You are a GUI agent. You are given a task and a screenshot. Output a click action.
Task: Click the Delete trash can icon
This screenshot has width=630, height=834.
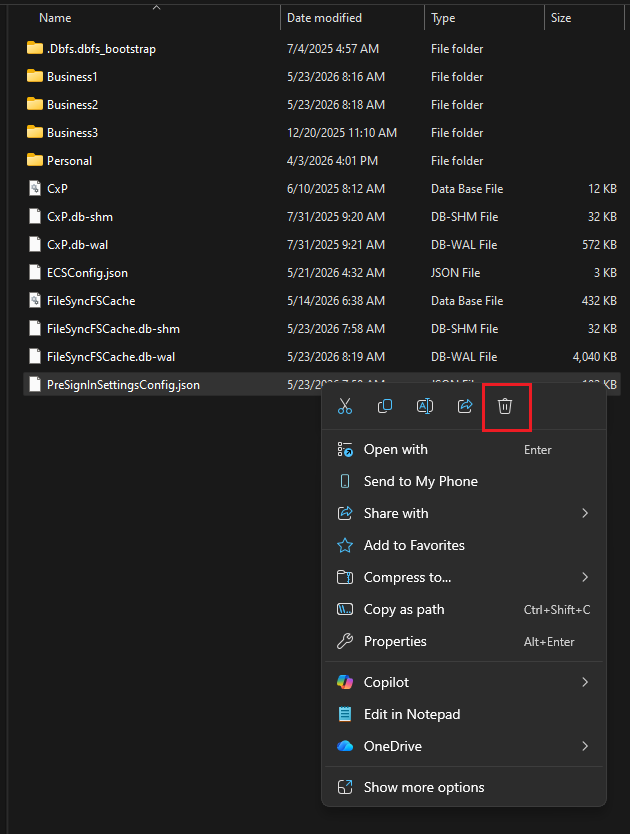tap(505, 406)
